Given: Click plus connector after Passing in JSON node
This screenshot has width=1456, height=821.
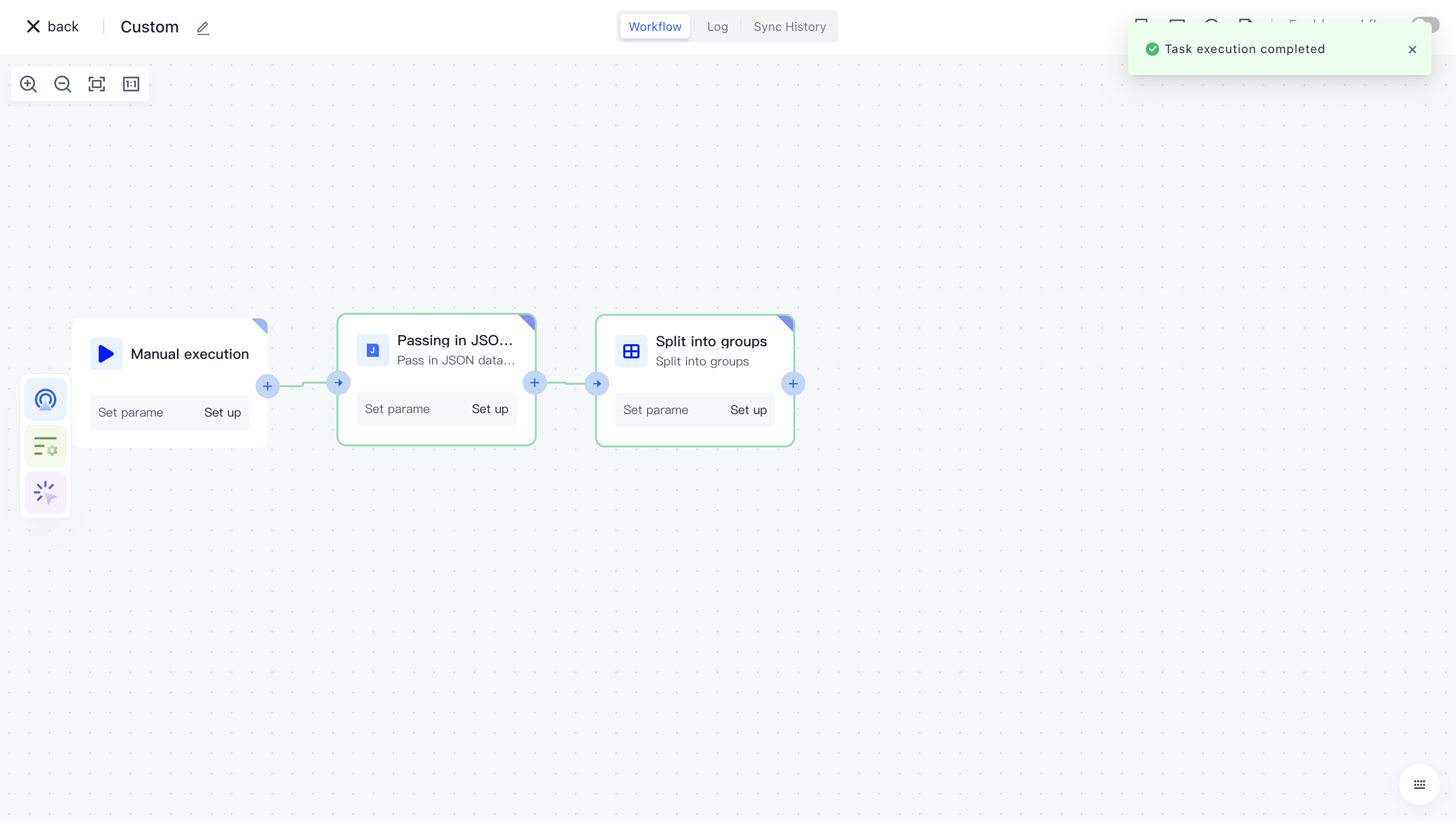Looking at the screenshot, I should click(535, 383).
